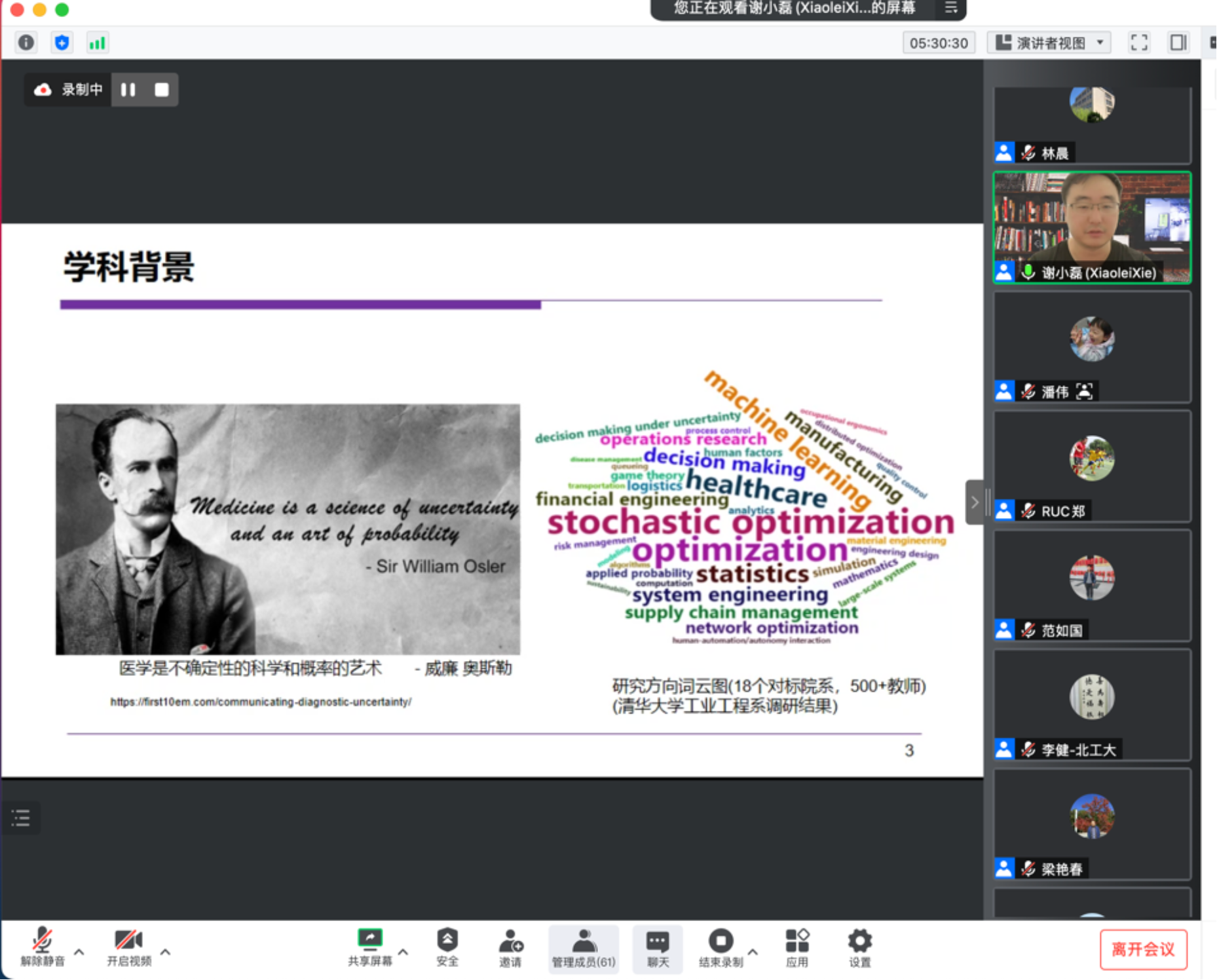
Task: Open the blue encryption shield icon
Action: 62,43
